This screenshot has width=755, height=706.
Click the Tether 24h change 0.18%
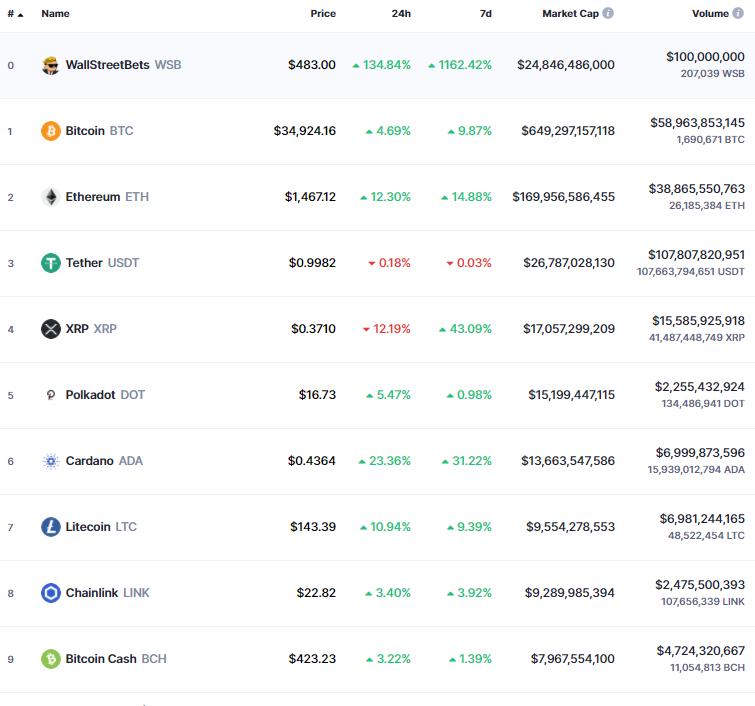(390, 262)
